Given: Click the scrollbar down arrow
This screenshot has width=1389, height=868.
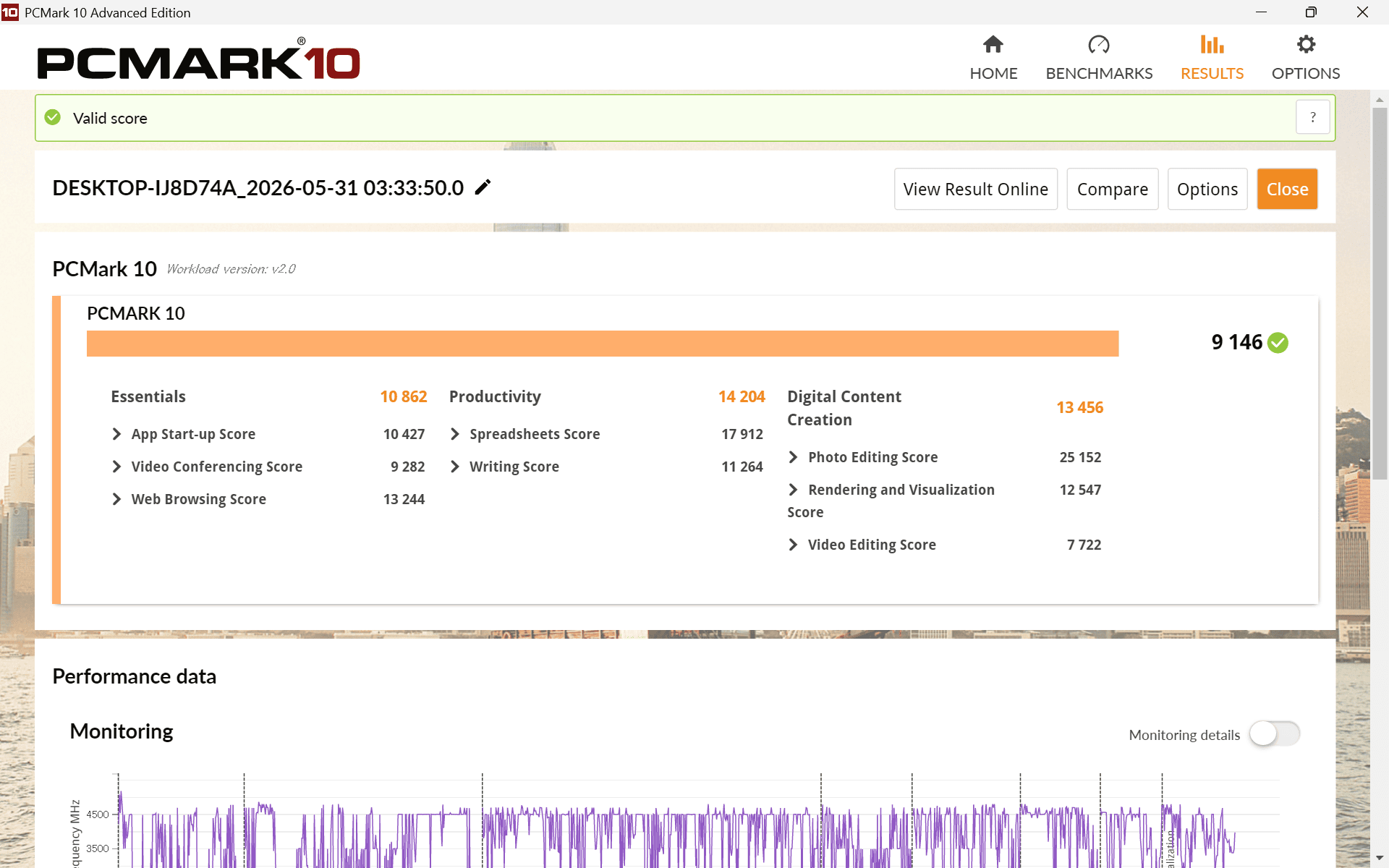Looking at the screenshot, I should [1380, 858].
